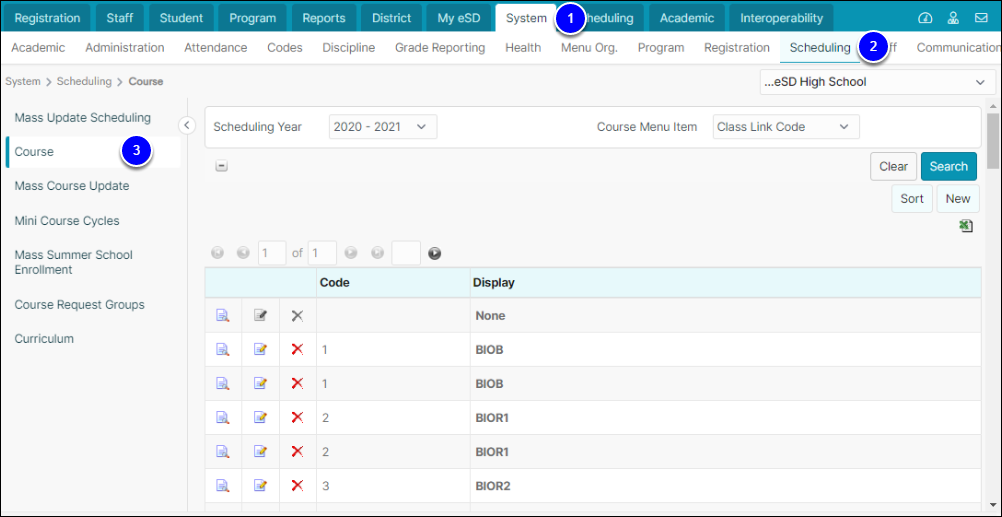Go to the next page of results

point(351,254)
